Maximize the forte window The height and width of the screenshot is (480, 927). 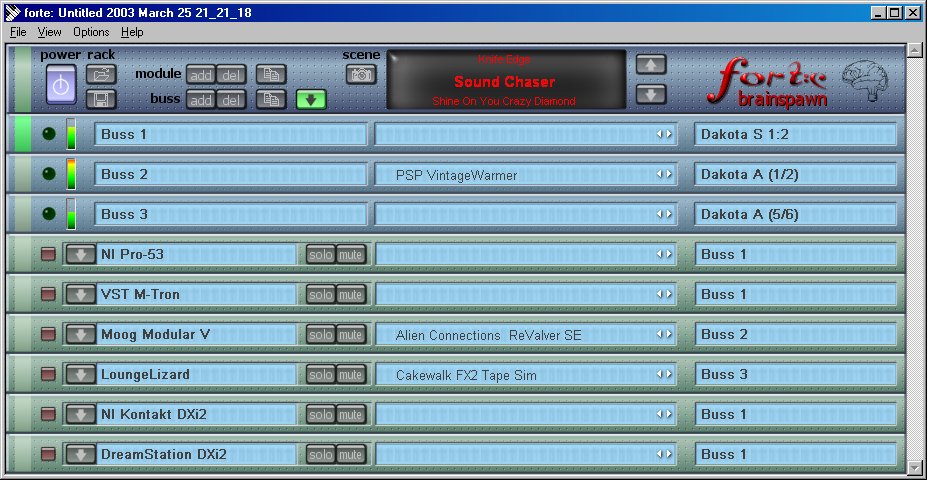[x=895, y=12]
